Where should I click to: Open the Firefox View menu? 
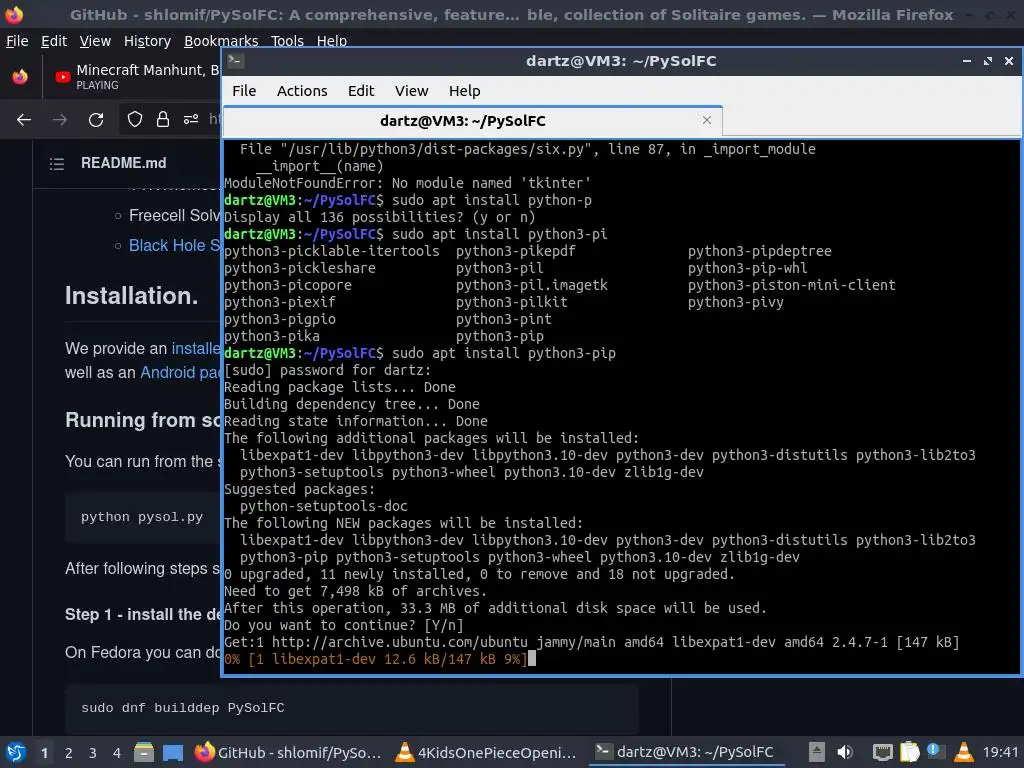95,41
